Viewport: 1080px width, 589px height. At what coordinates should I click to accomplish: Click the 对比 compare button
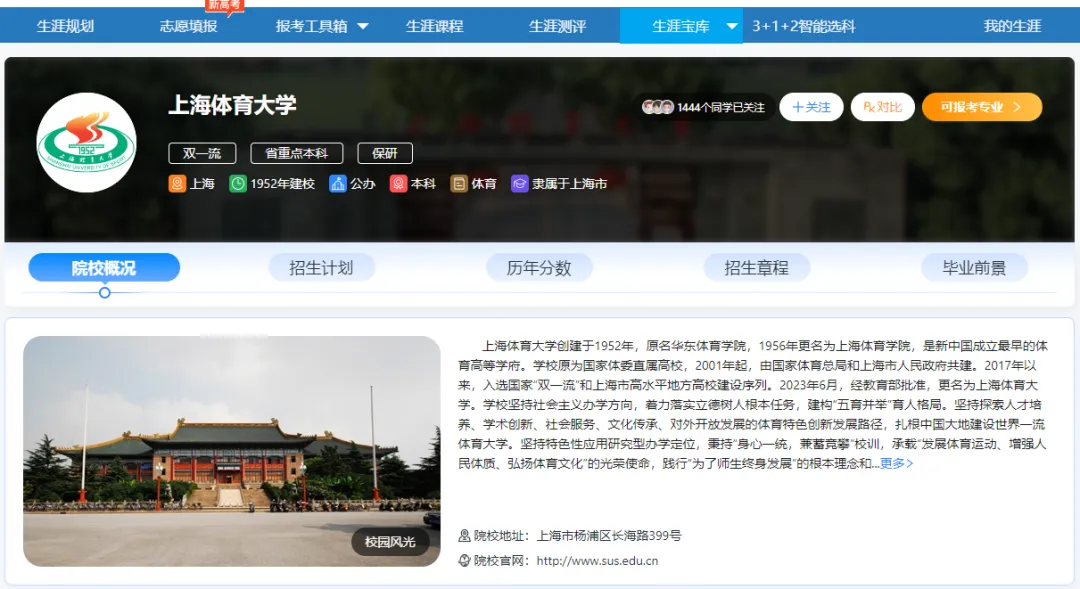[x=883, y=107]
